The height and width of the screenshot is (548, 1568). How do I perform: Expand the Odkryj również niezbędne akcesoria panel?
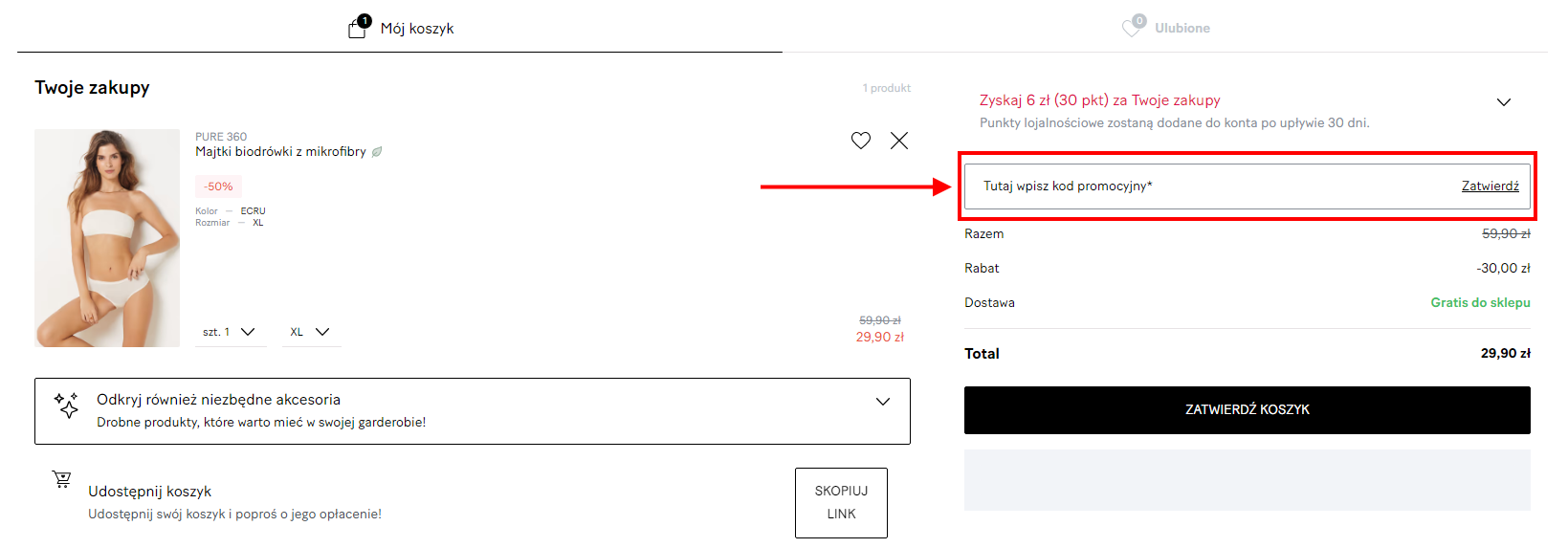coord(473,411)
